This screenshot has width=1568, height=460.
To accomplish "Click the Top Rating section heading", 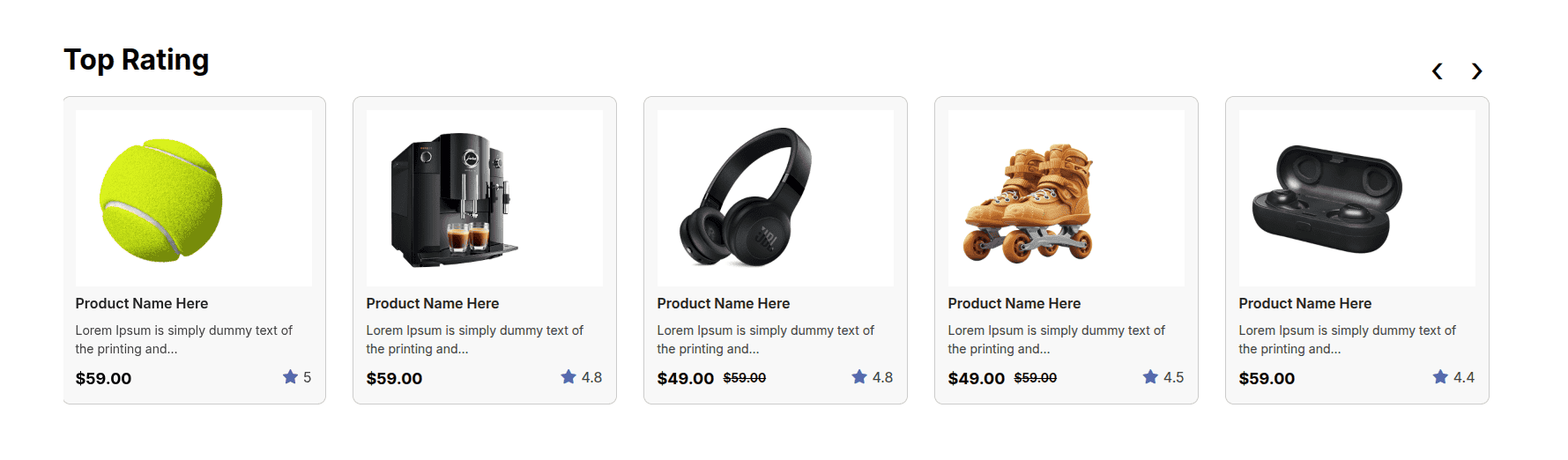I will 137,60.
